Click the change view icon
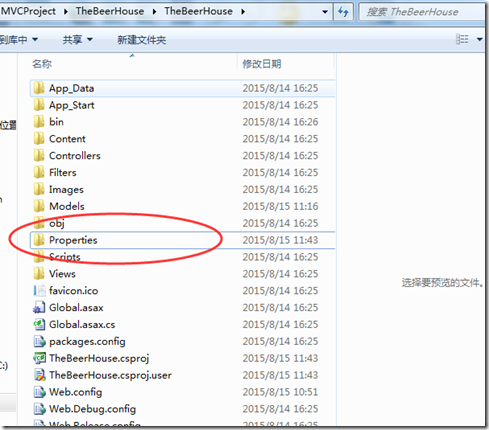The width and height of the screenshot is (489, 430). tap(462, 39)
